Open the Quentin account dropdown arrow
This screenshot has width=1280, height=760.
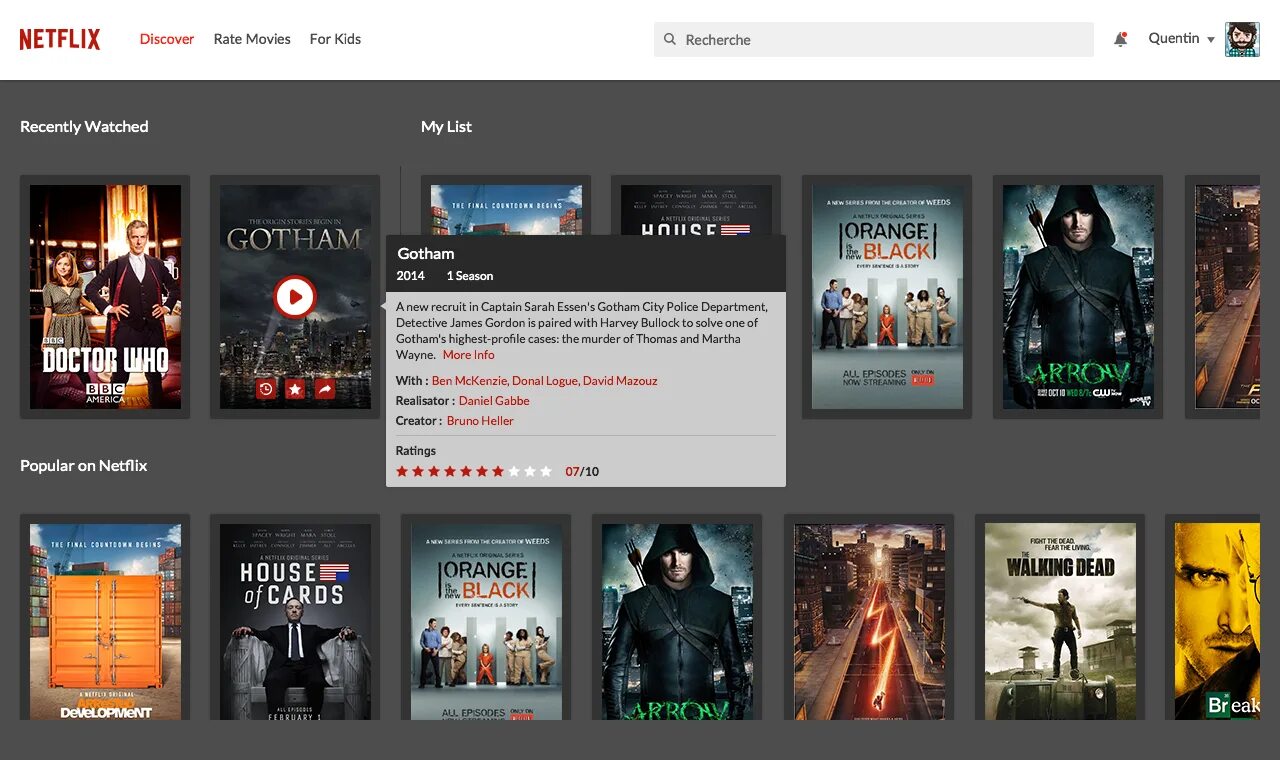tap(1210, 40)
